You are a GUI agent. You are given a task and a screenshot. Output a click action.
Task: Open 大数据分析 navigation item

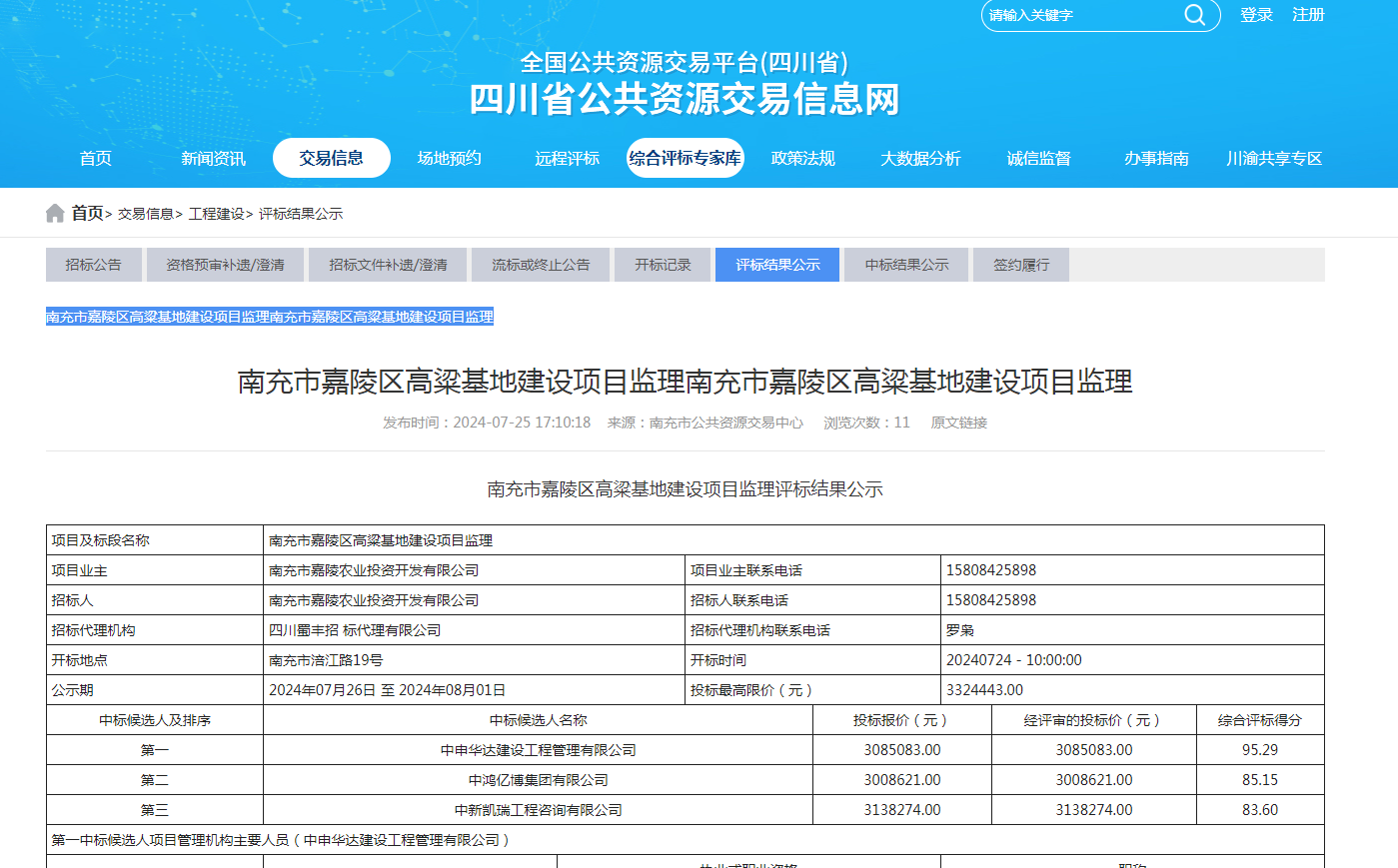[x=921, y=158]
